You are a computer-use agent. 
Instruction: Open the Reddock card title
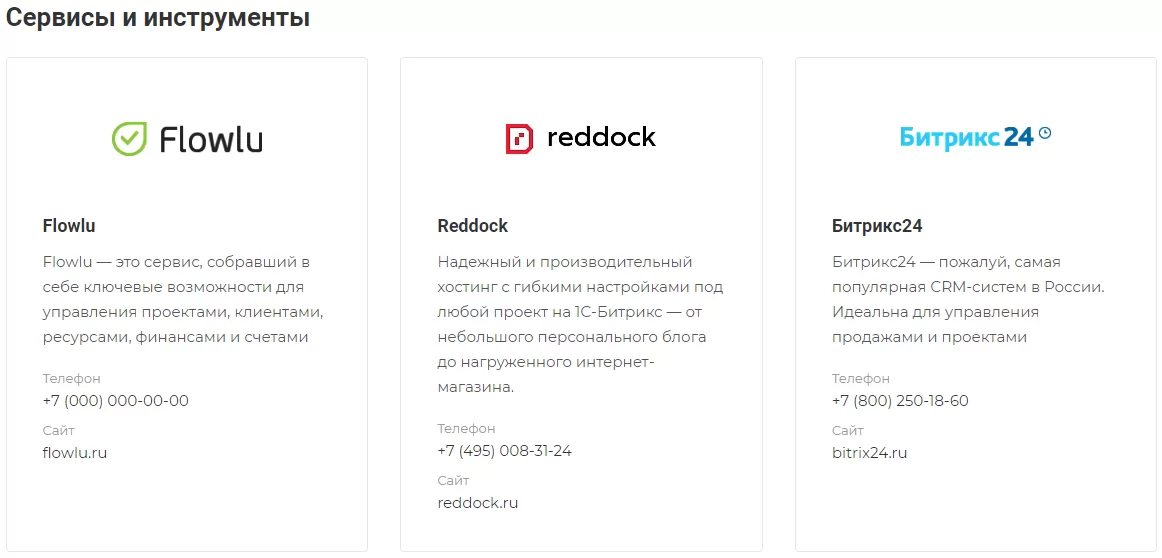click(473, 226)
